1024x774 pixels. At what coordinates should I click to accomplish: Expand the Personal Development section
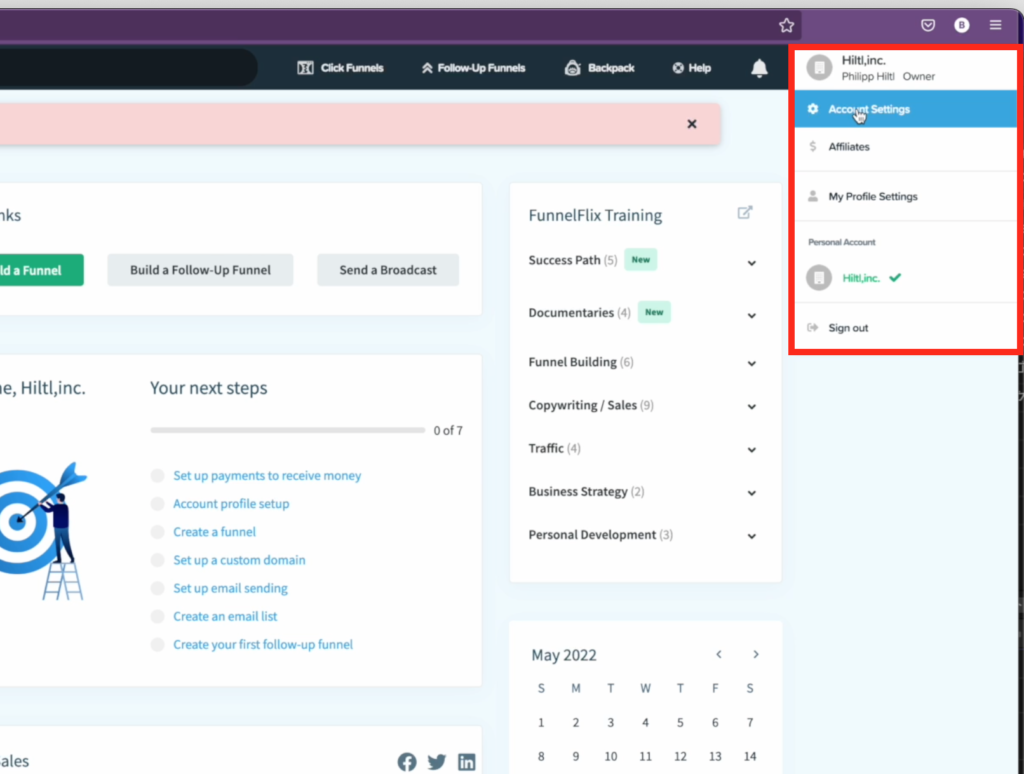[x=752, y=536]
